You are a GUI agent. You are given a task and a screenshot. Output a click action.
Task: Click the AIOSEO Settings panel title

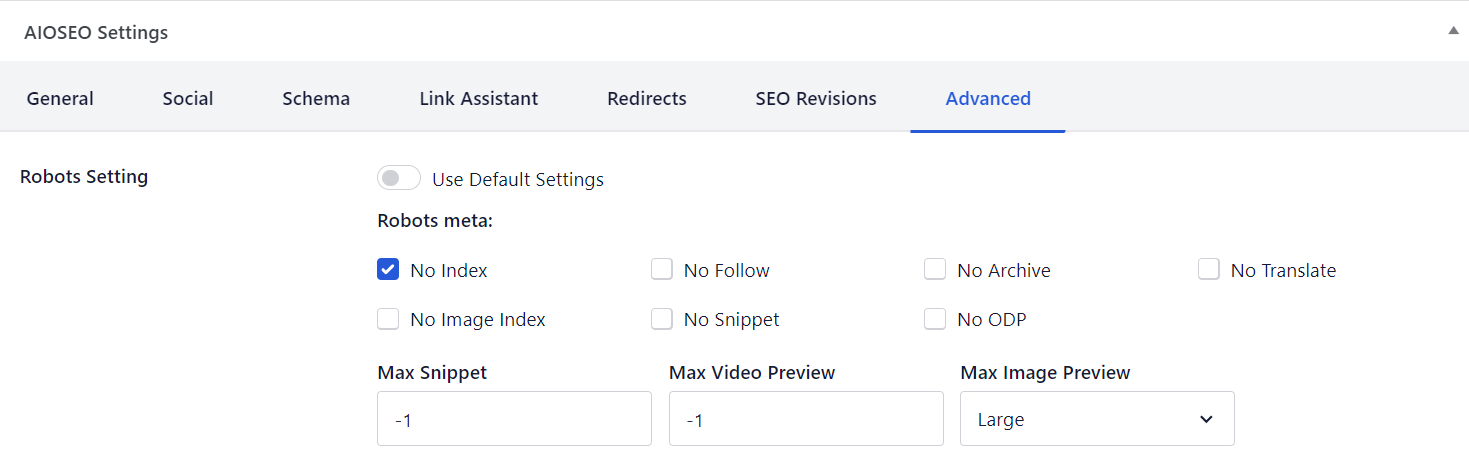click(96, 33)
